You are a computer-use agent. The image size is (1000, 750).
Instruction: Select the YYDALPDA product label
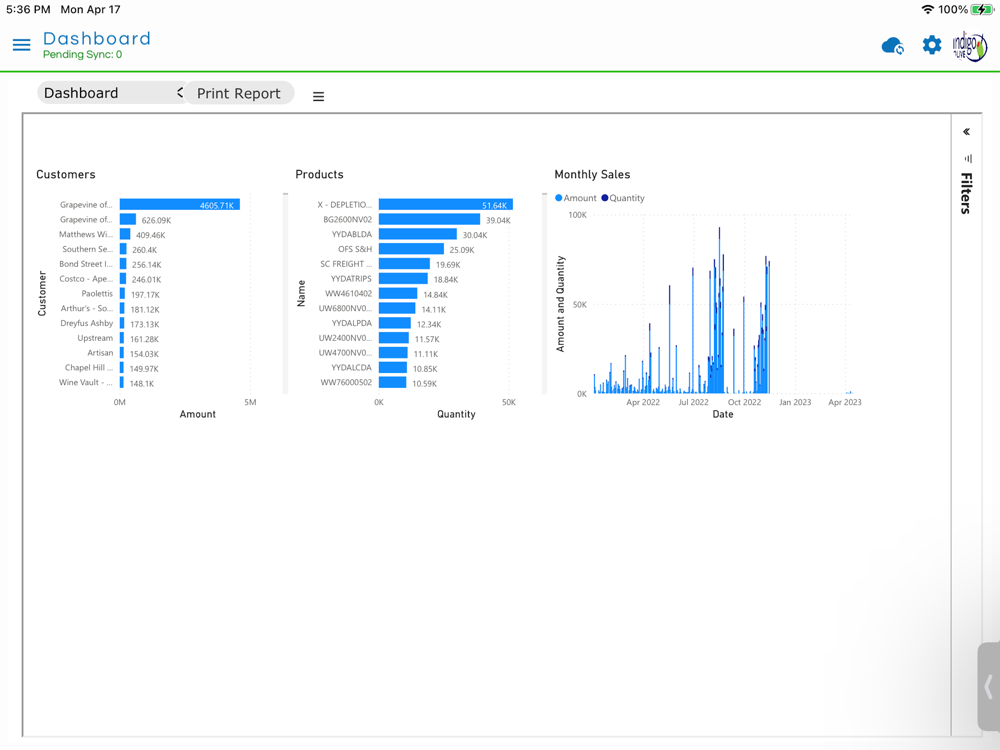[x=351, y=323]
